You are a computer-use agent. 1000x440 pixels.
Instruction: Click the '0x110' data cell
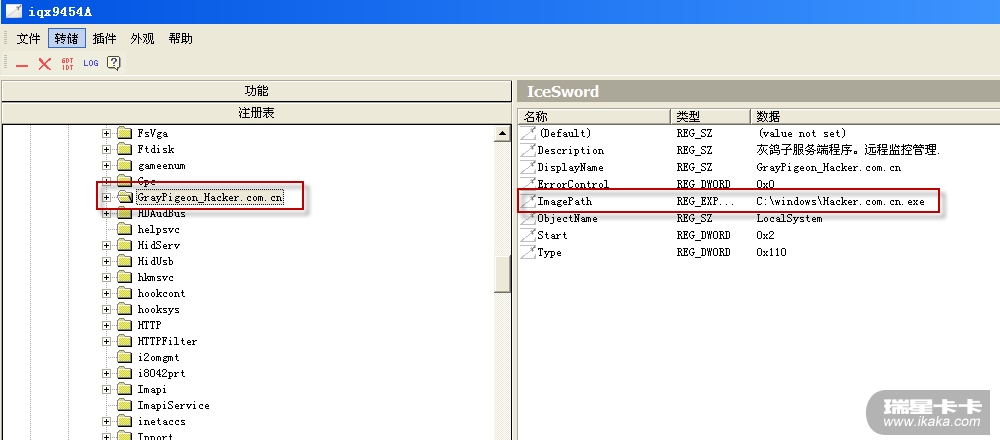771,253
